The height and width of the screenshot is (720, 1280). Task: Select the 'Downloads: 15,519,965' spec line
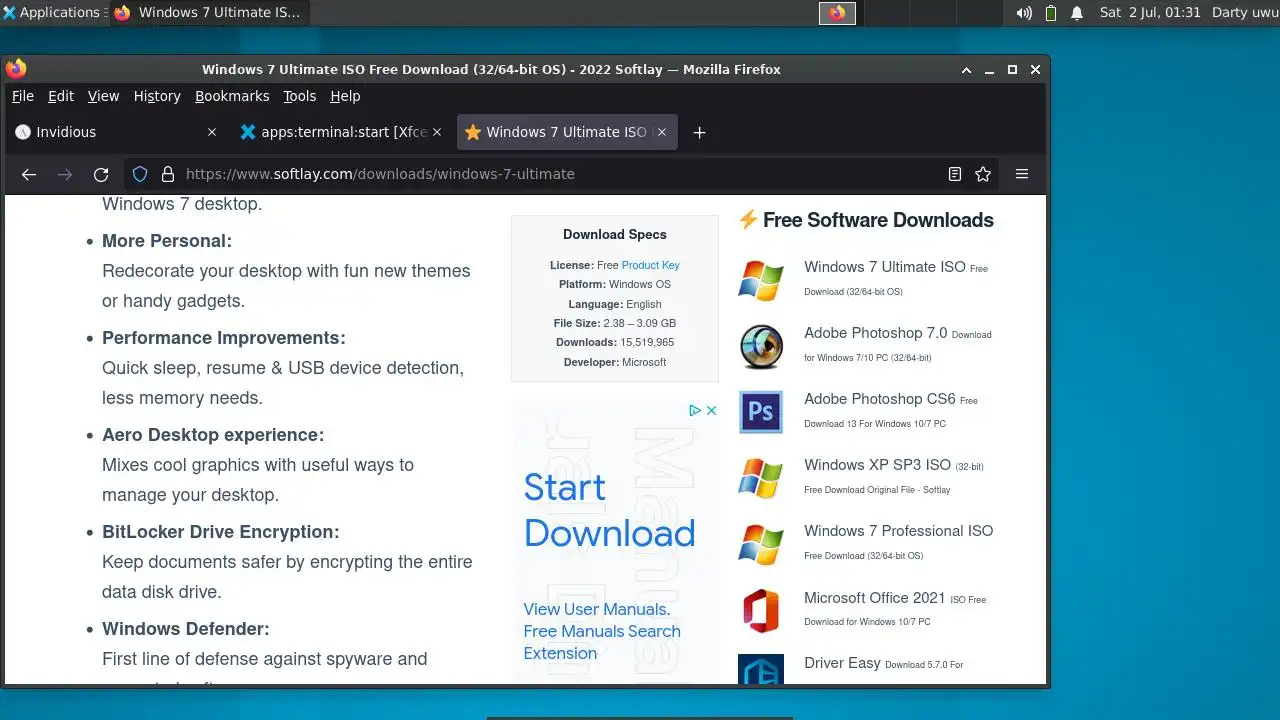click(x=615, y=343)
